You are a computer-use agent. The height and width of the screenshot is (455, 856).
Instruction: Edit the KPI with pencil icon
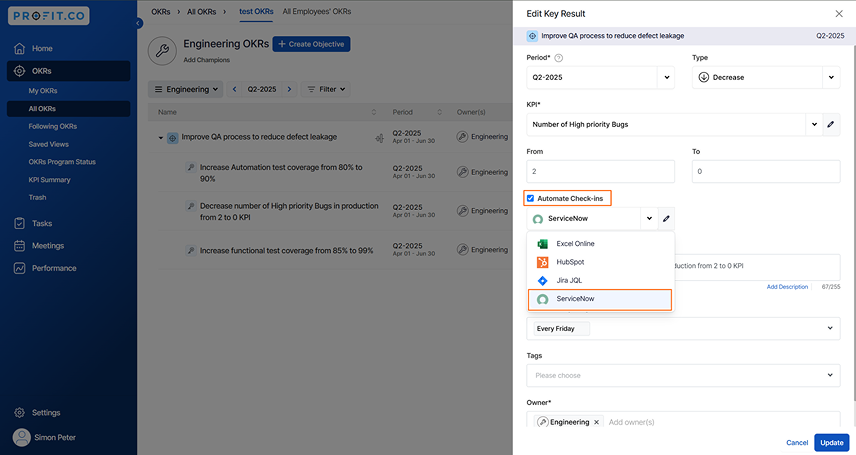click(831, 125)
